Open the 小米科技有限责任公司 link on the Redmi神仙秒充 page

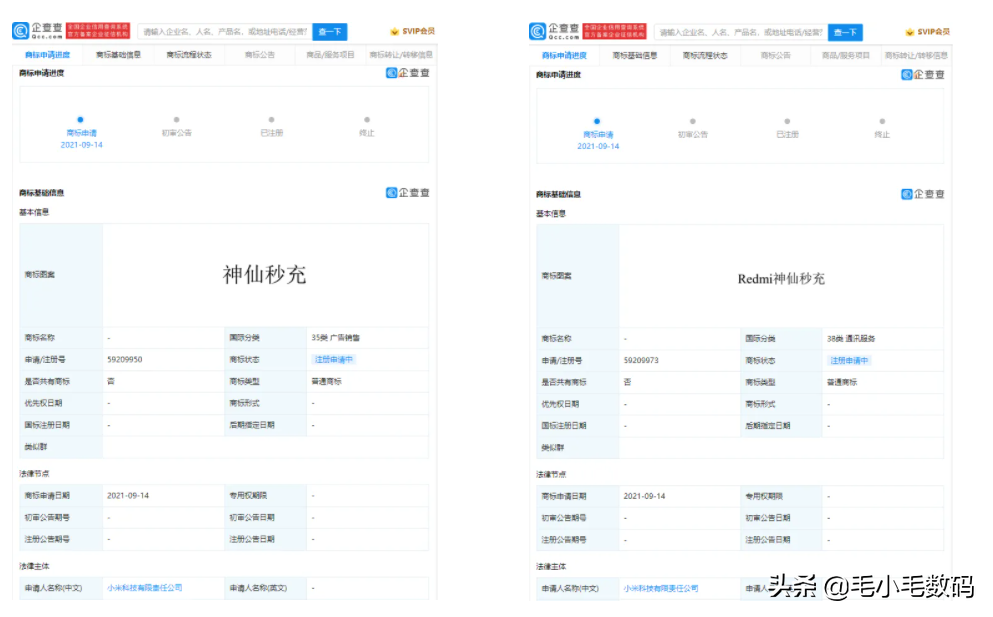click(661, 588)
